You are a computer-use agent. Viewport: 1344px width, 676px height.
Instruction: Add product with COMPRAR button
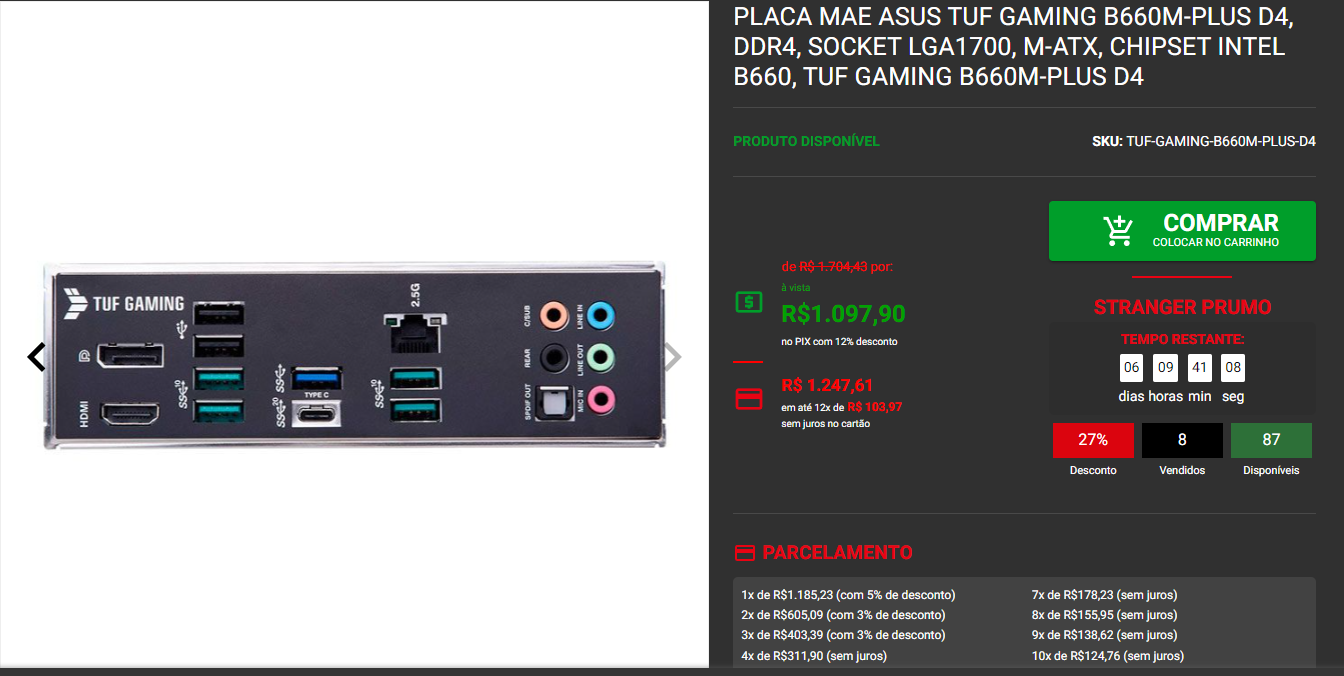(1182, 231)
